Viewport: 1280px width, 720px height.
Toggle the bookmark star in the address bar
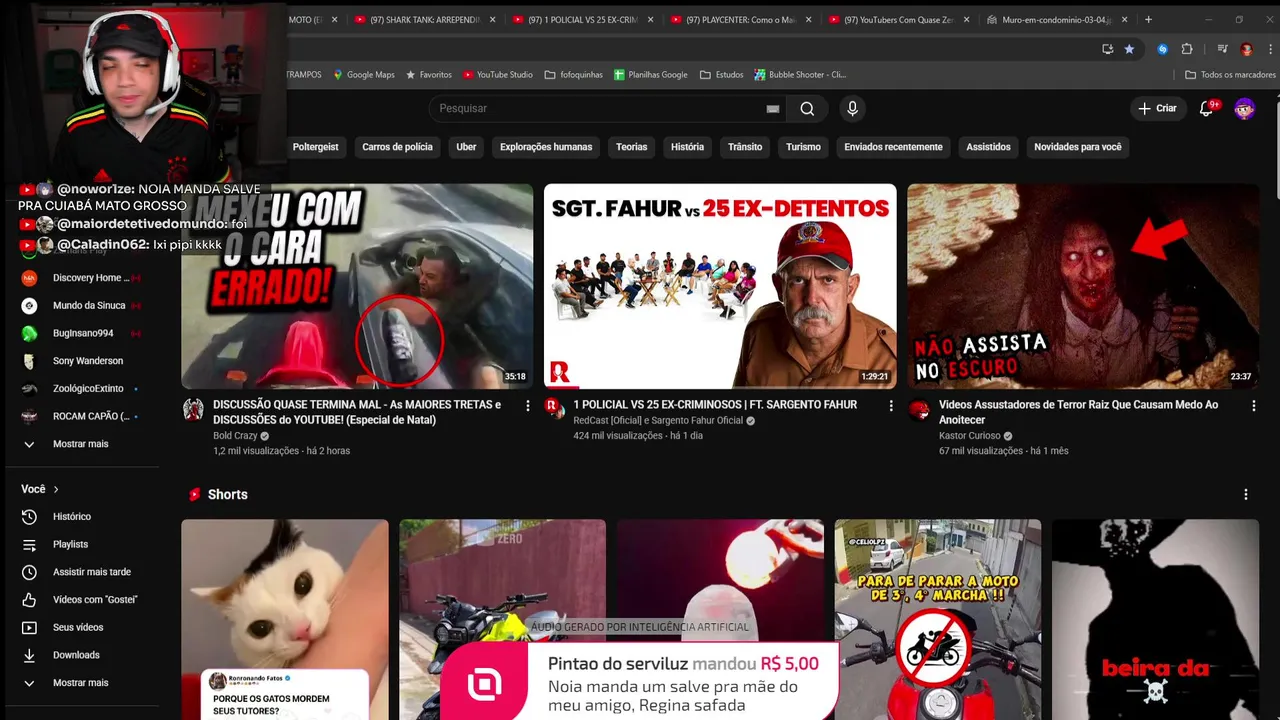pos(1129,49)
